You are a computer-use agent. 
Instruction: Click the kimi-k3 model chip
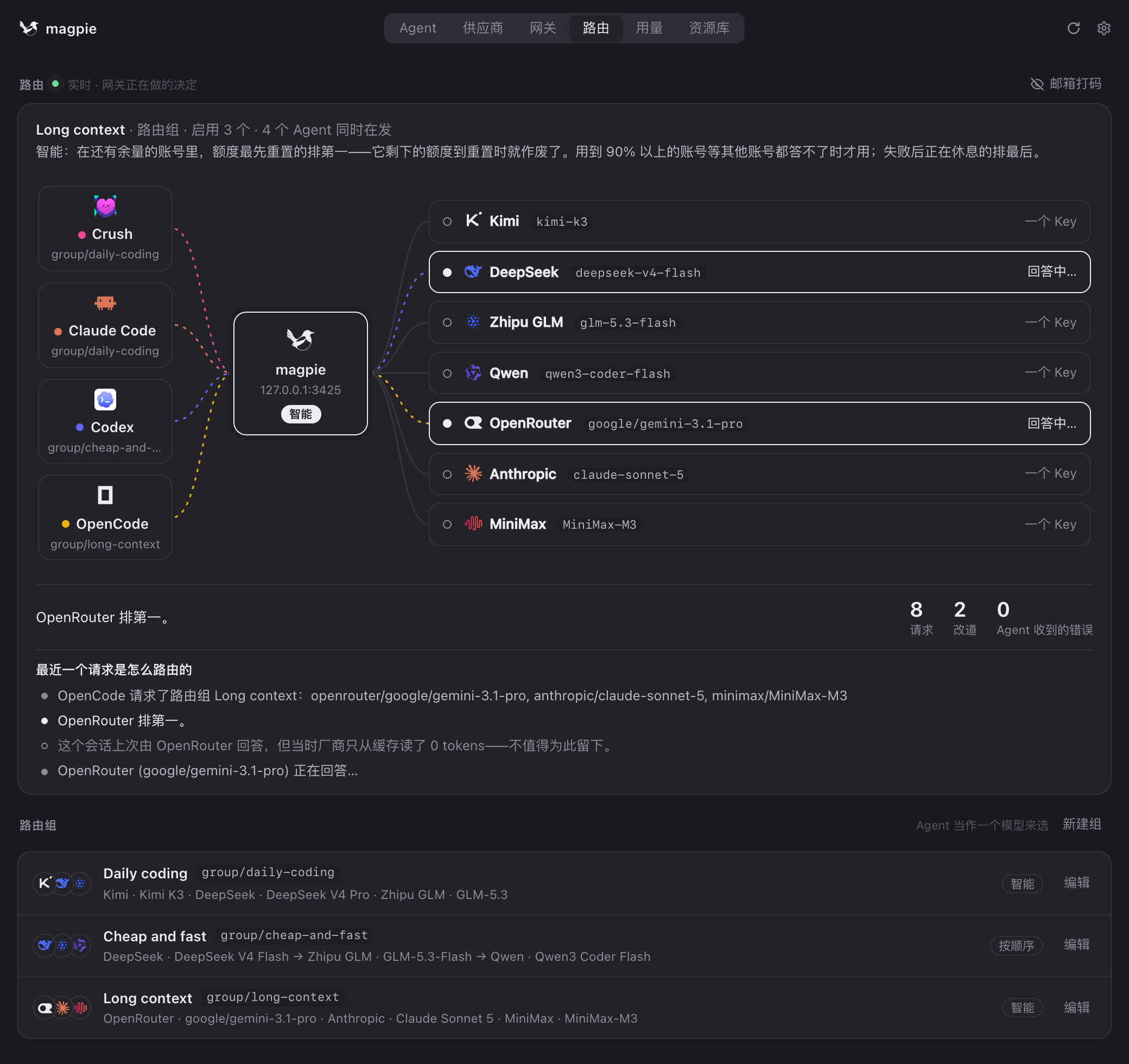coord(562,221)
